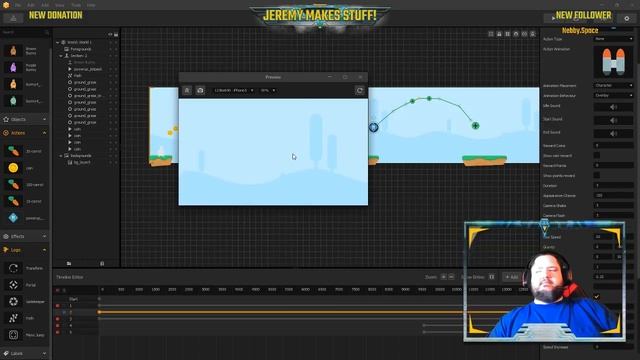This screenshot has height=360, width=640.
Task: Select the Path logic icon
Action: (x=13, y=318)
